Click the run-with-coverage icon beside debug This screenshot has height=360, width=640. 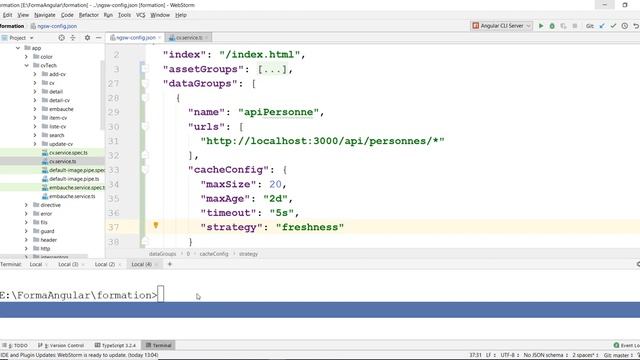(x=563, y=26)
